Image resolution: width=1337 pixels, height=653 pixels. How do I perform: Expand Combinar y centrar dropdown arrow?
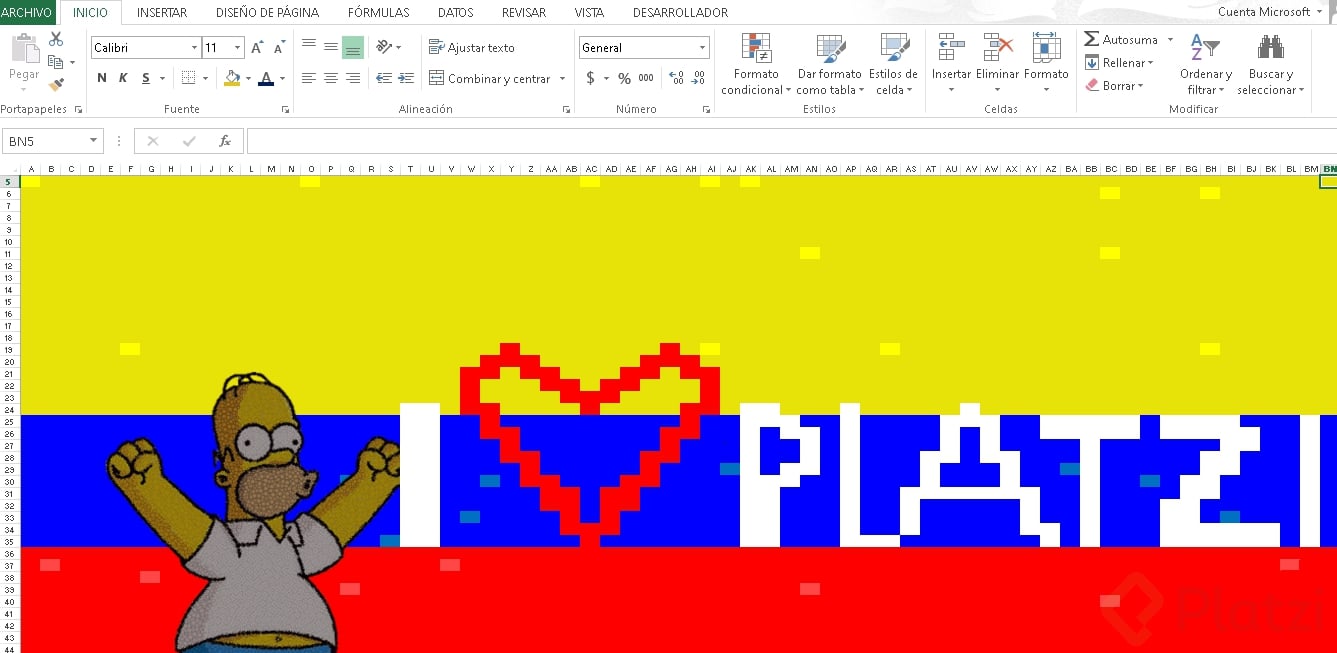tap(562, 79)
